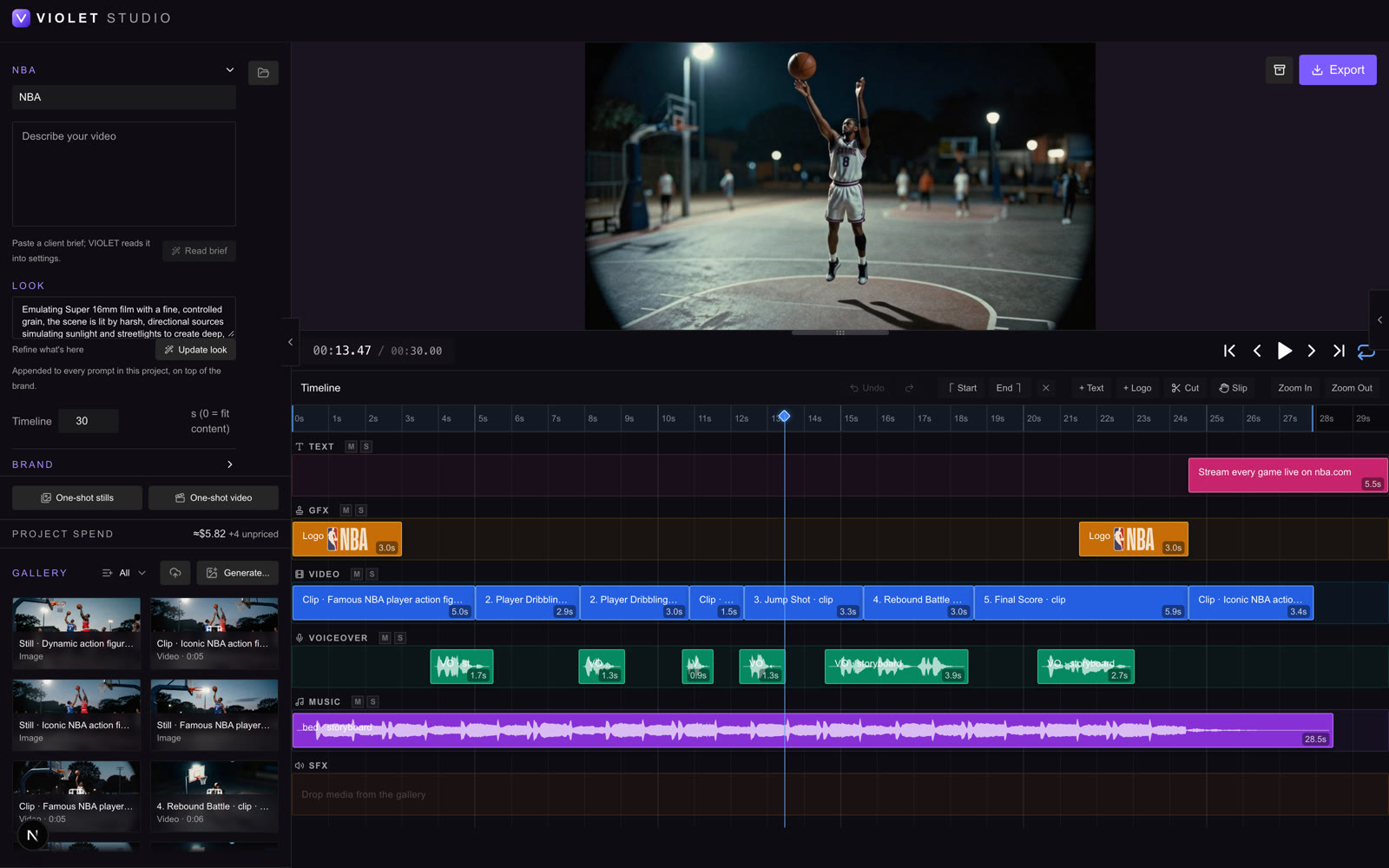Click the Timeline duration field
1389x868 pixels.
(88, 421)
